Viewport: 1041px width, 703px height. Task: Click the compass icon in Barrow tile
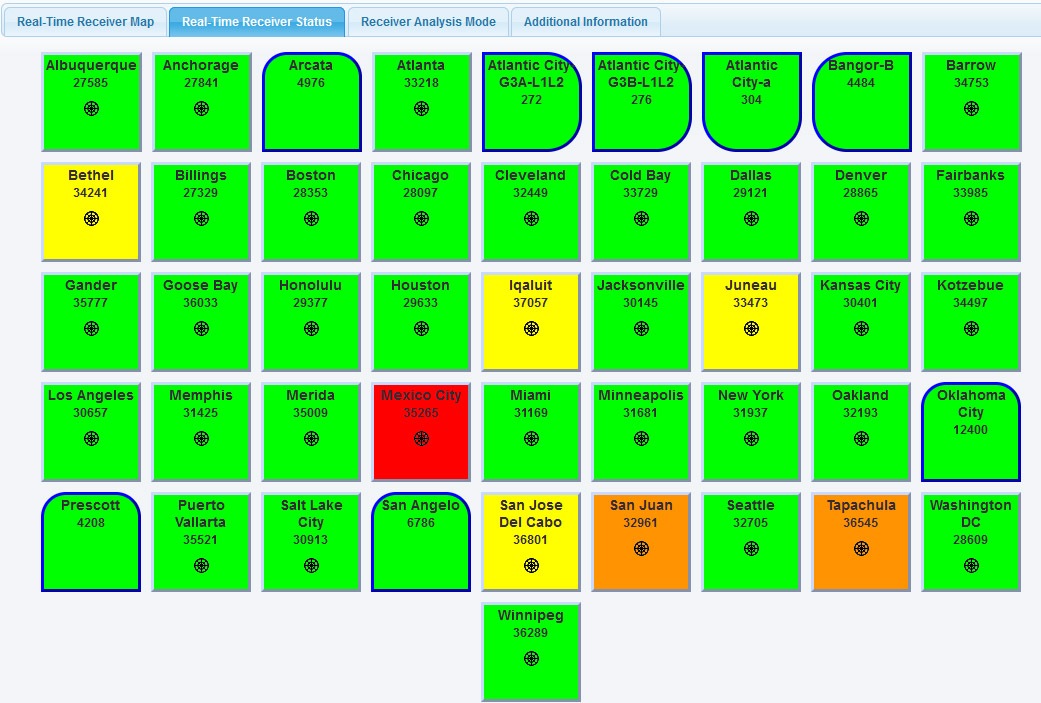[971, 109]
